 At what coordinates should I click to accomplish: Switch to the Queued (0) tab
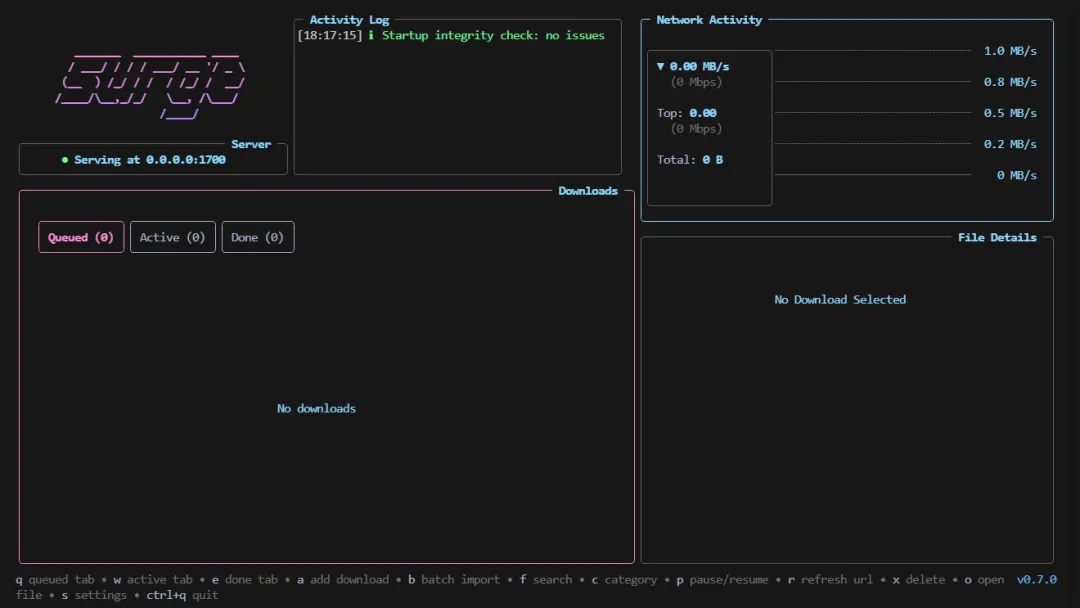click(x=81, y=237)
